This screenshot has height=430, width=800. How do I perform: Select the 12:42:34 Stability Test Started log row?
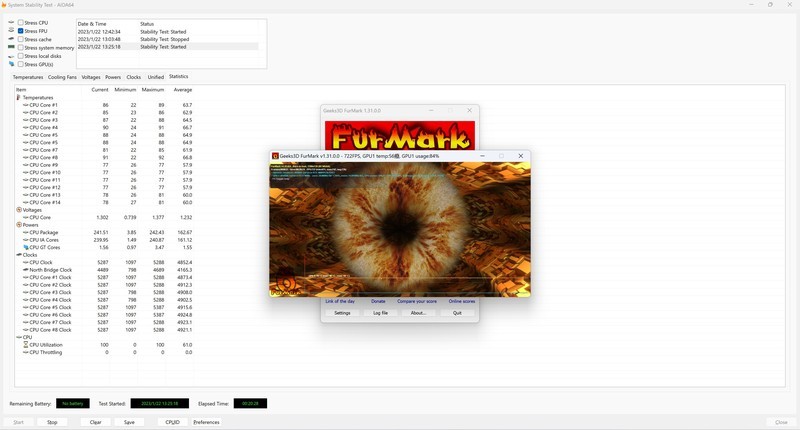click(x=167, y=32)
